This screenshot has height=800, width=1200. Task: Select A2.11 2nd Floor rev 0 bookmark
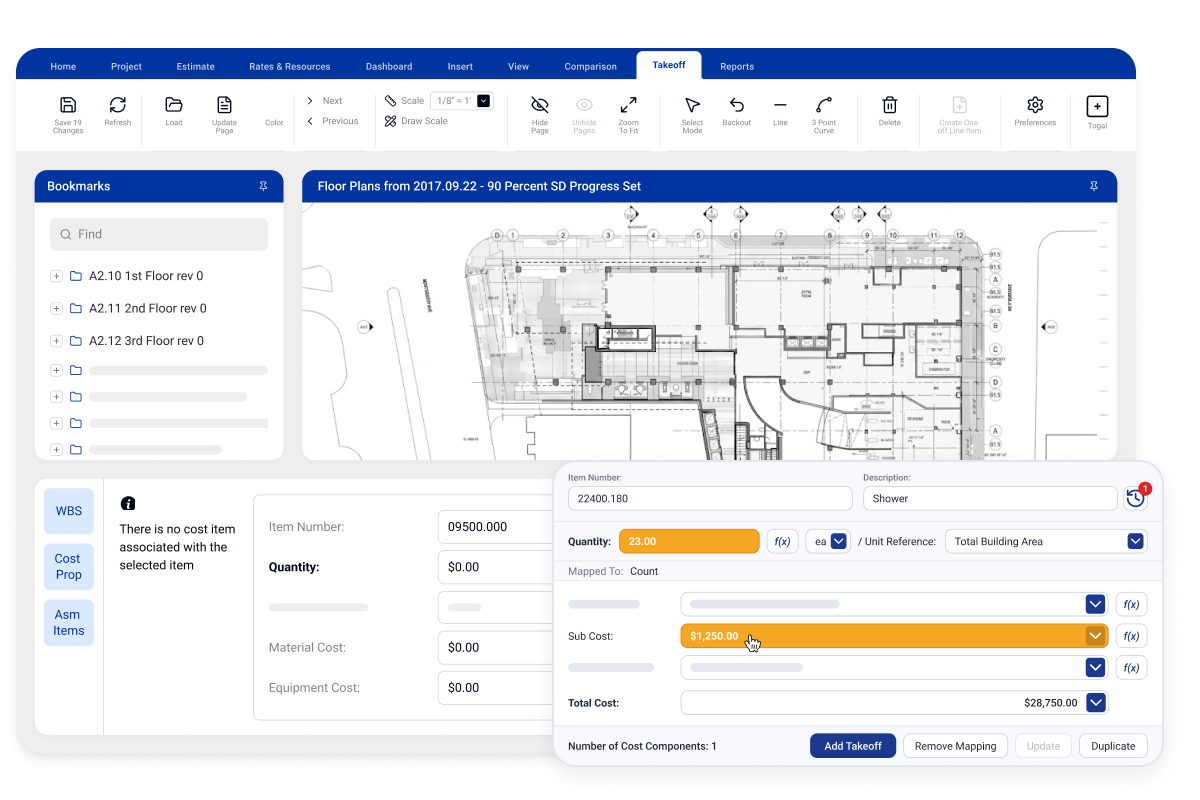[148, 308]
